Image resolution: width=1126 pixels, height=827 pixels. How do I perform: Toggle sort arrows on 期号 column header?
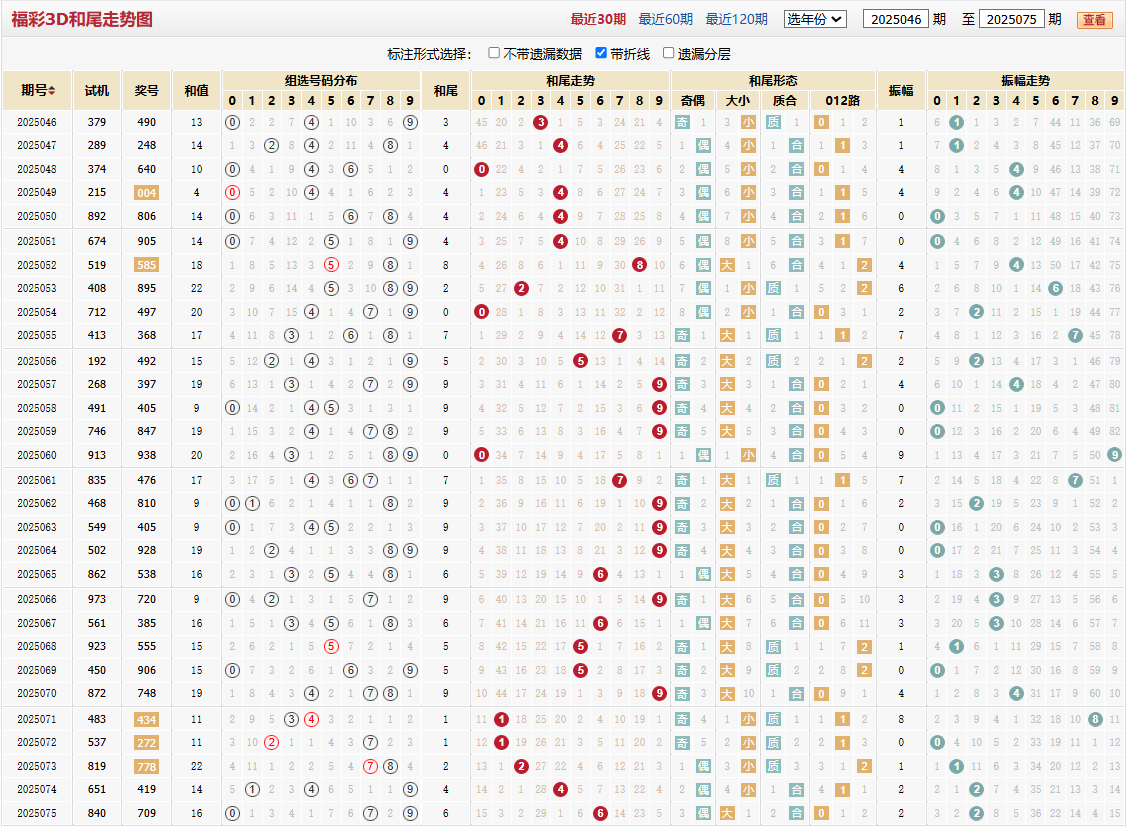(52, 90)
